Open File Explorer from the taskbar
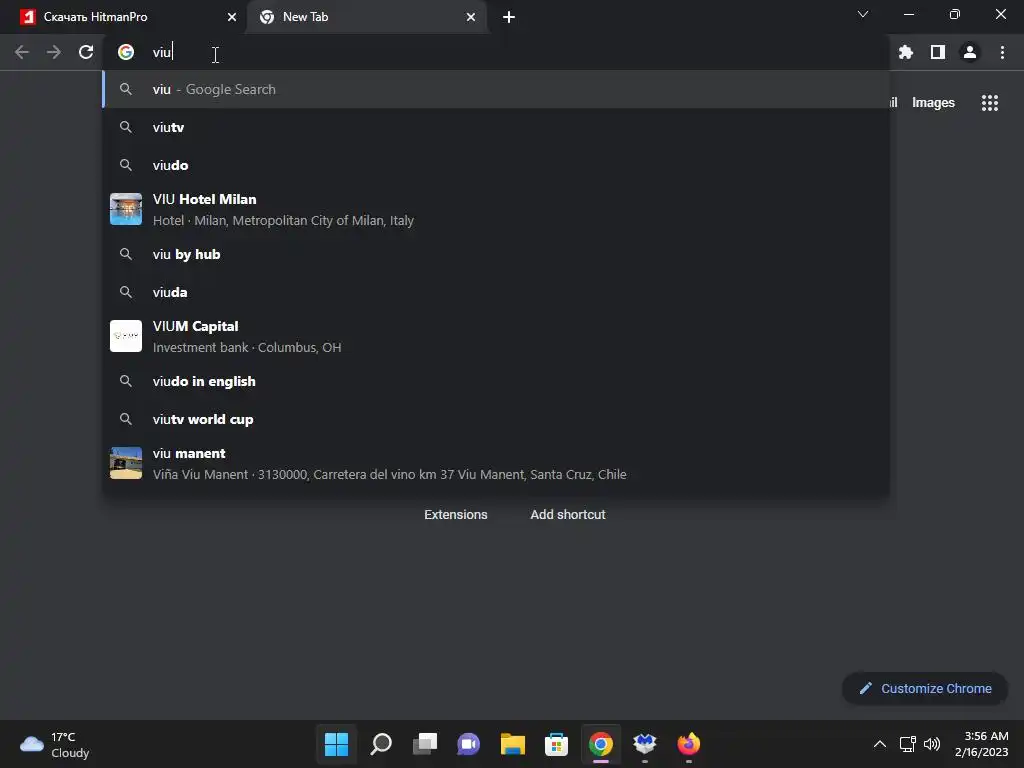Image resolution: width=1024 pixels, height=768 pixels. click(x=513, y=744)
